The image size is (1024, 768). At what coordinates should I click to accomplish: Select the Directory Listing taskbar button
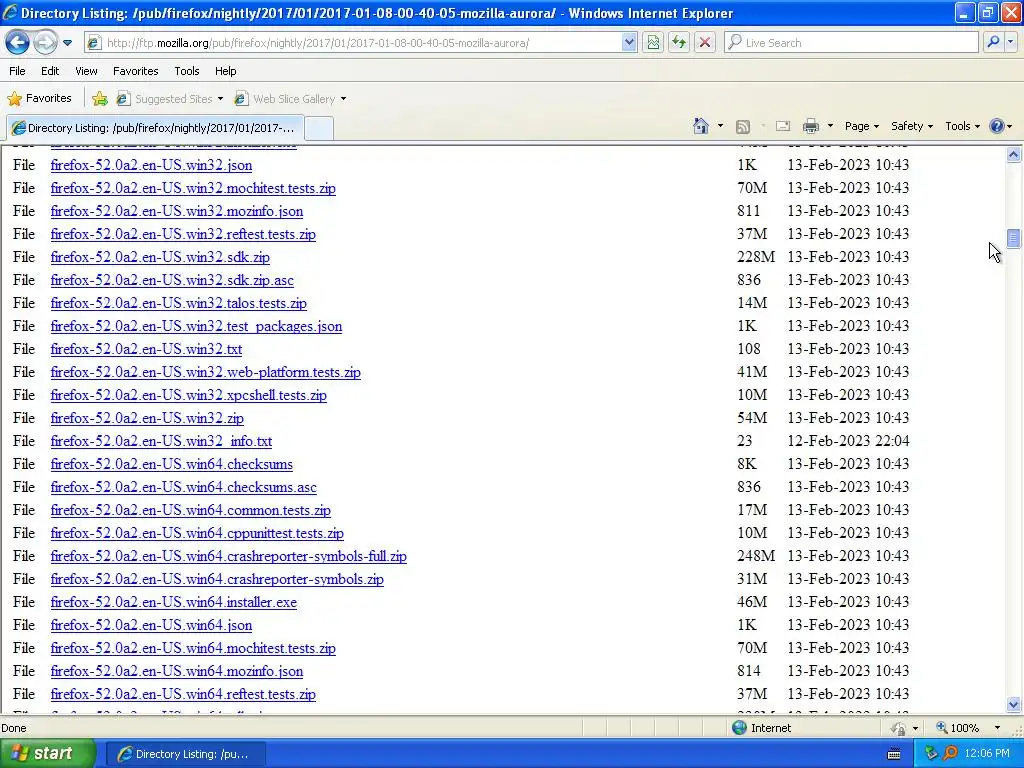pyautogui.click(x=185, y=754)
